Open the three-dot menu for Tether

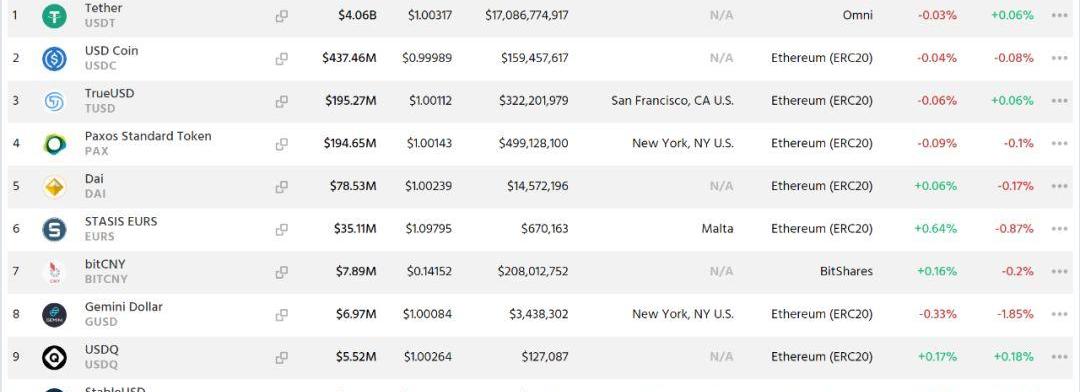click(x=1059, y=15)
